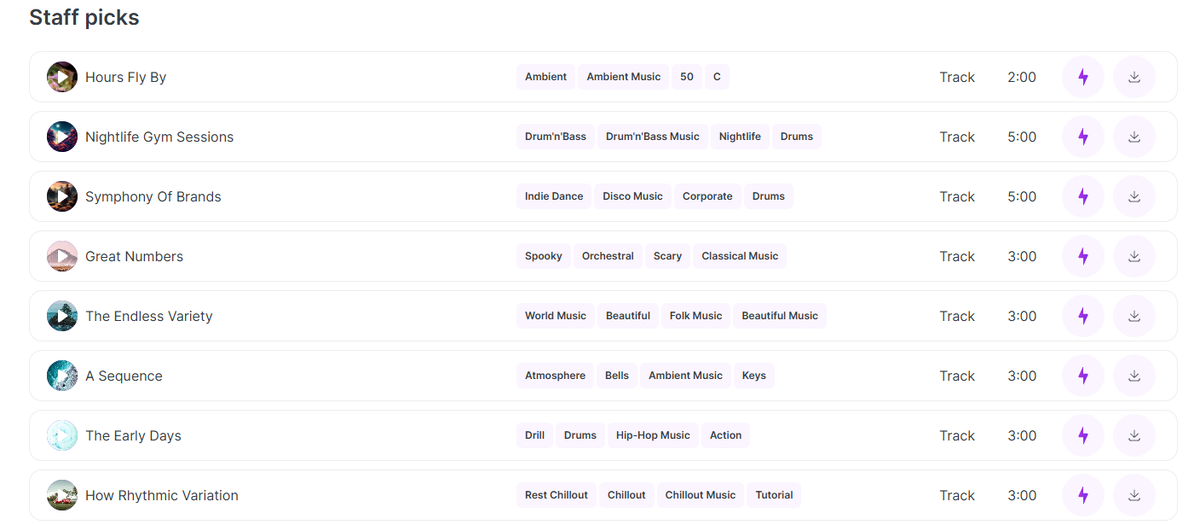The width and height of the screenshot is (1200, 525).
Task: Play the A Sequence track
Action: (x=62, y=376)
